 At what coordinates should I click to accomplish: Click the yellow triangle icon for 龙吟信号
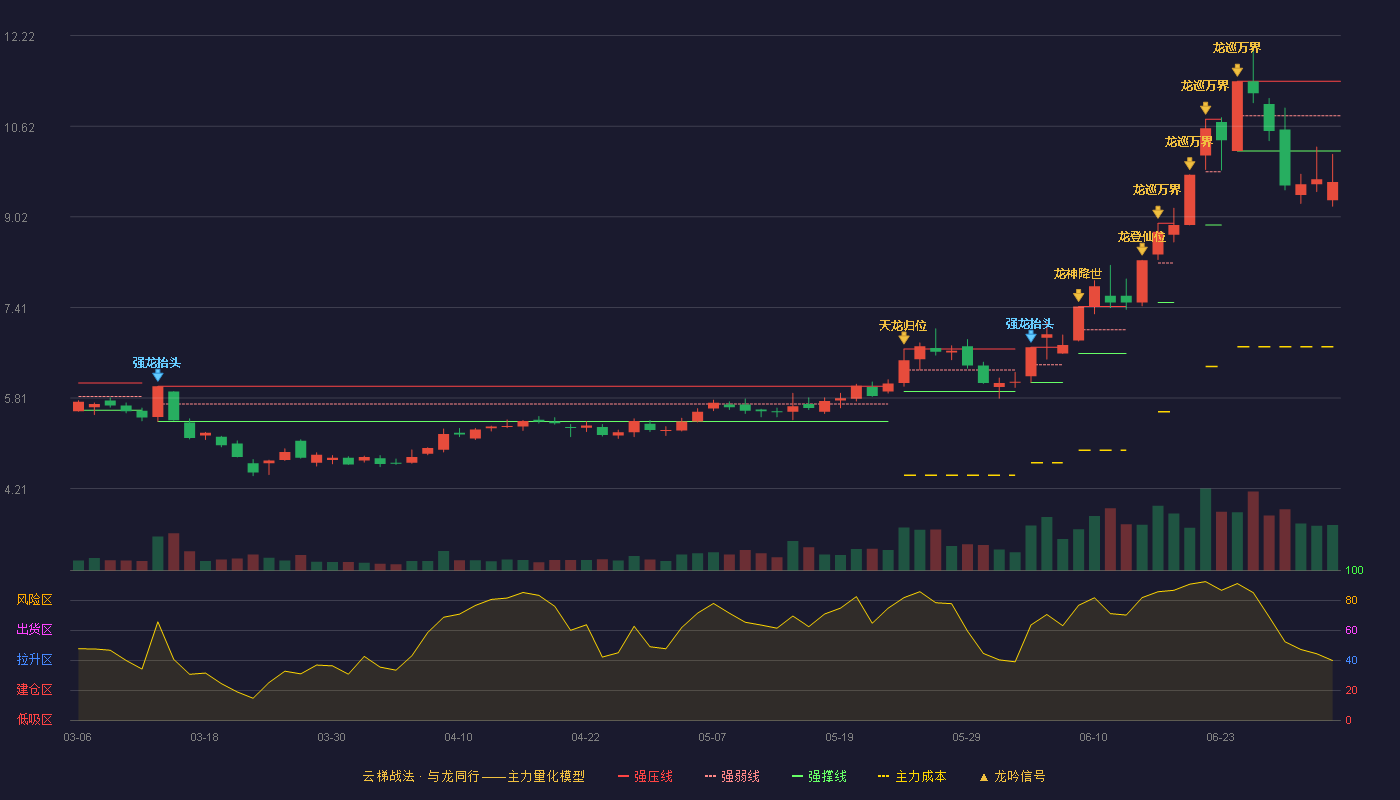tap(984, 777)
